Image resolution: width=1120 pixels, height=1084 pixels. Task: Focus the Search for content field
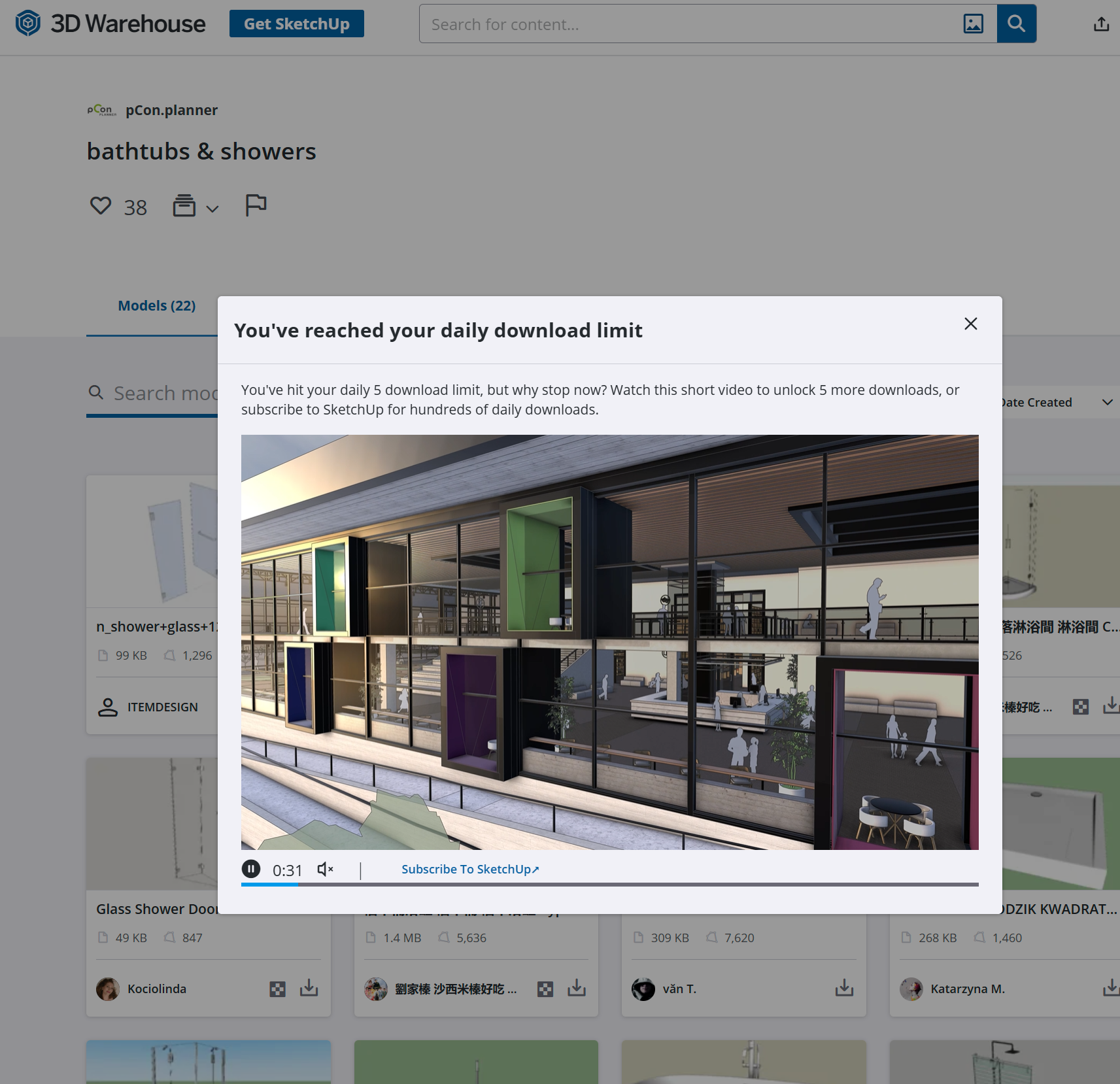click(x=687, y=24)
